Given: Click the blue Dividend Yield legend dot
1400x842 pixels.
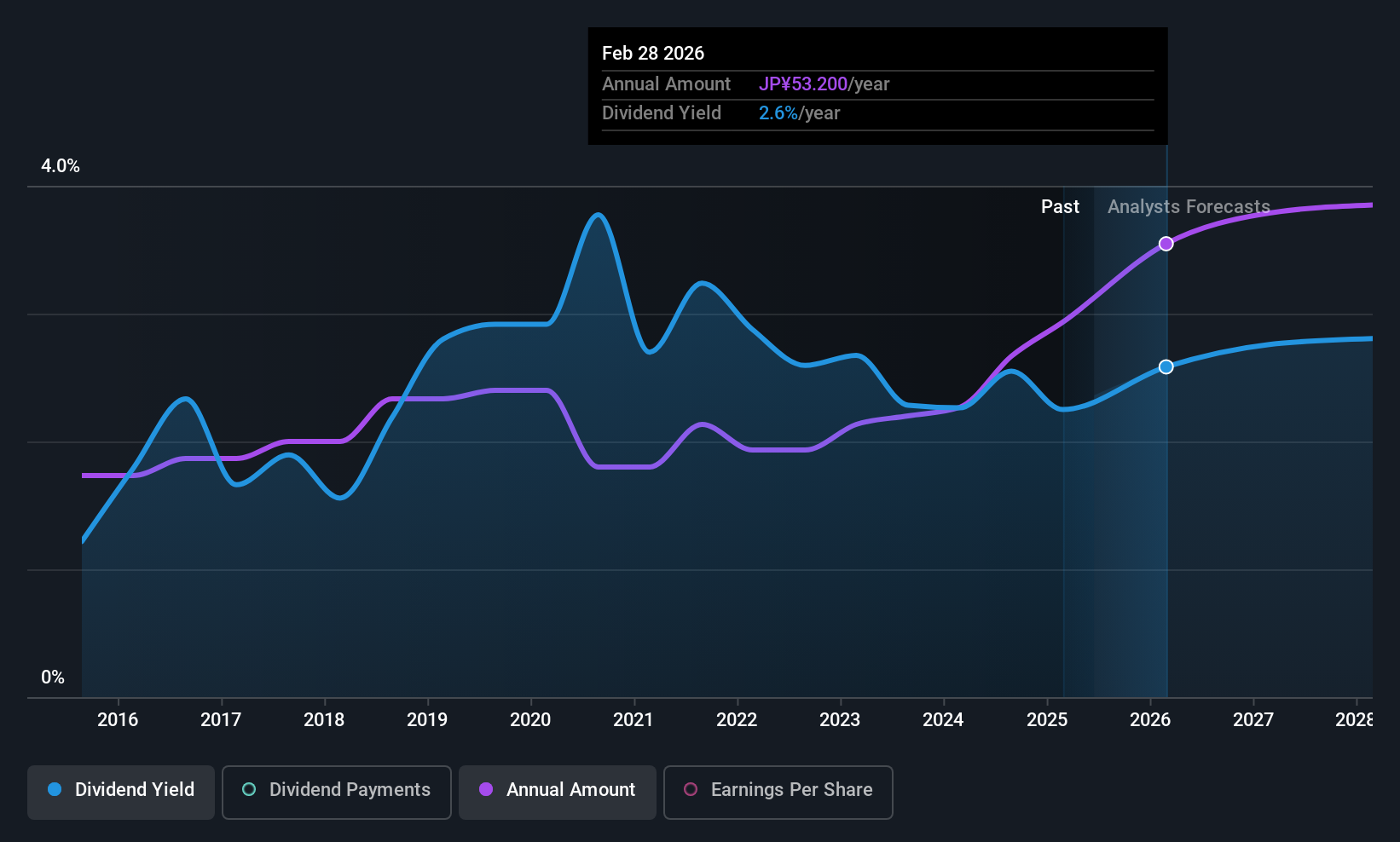Looking at the screenshot, I should (55, 789).
